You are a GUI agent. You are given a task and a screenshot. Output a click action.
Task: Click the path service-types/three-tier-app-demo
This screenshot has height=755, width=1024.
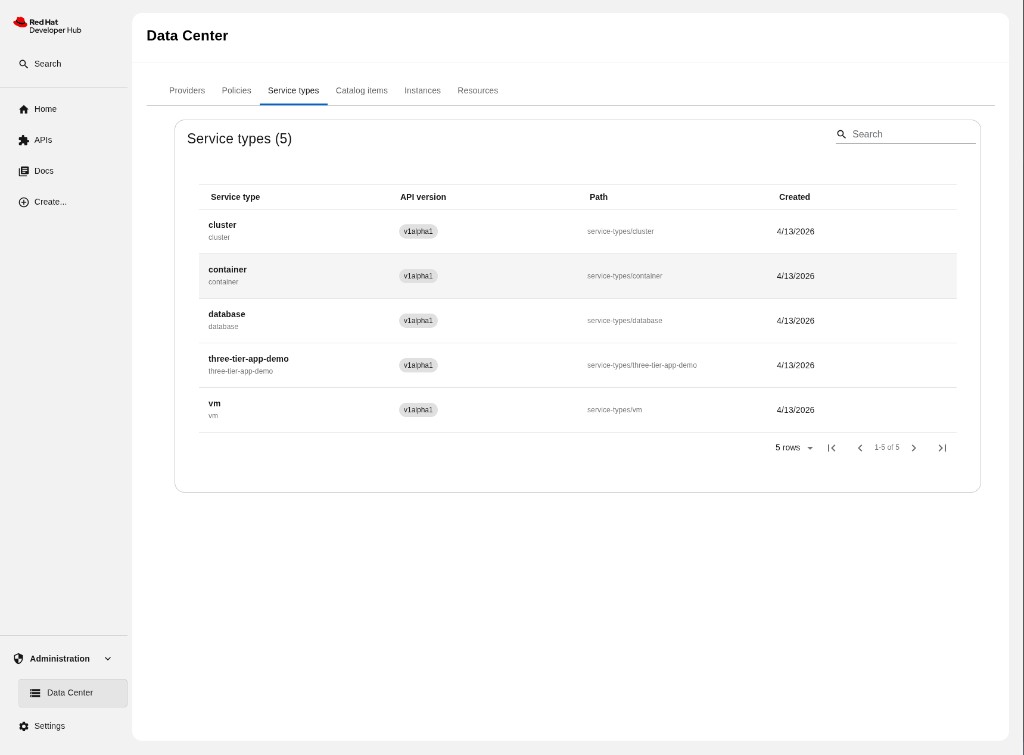point(642,366)
